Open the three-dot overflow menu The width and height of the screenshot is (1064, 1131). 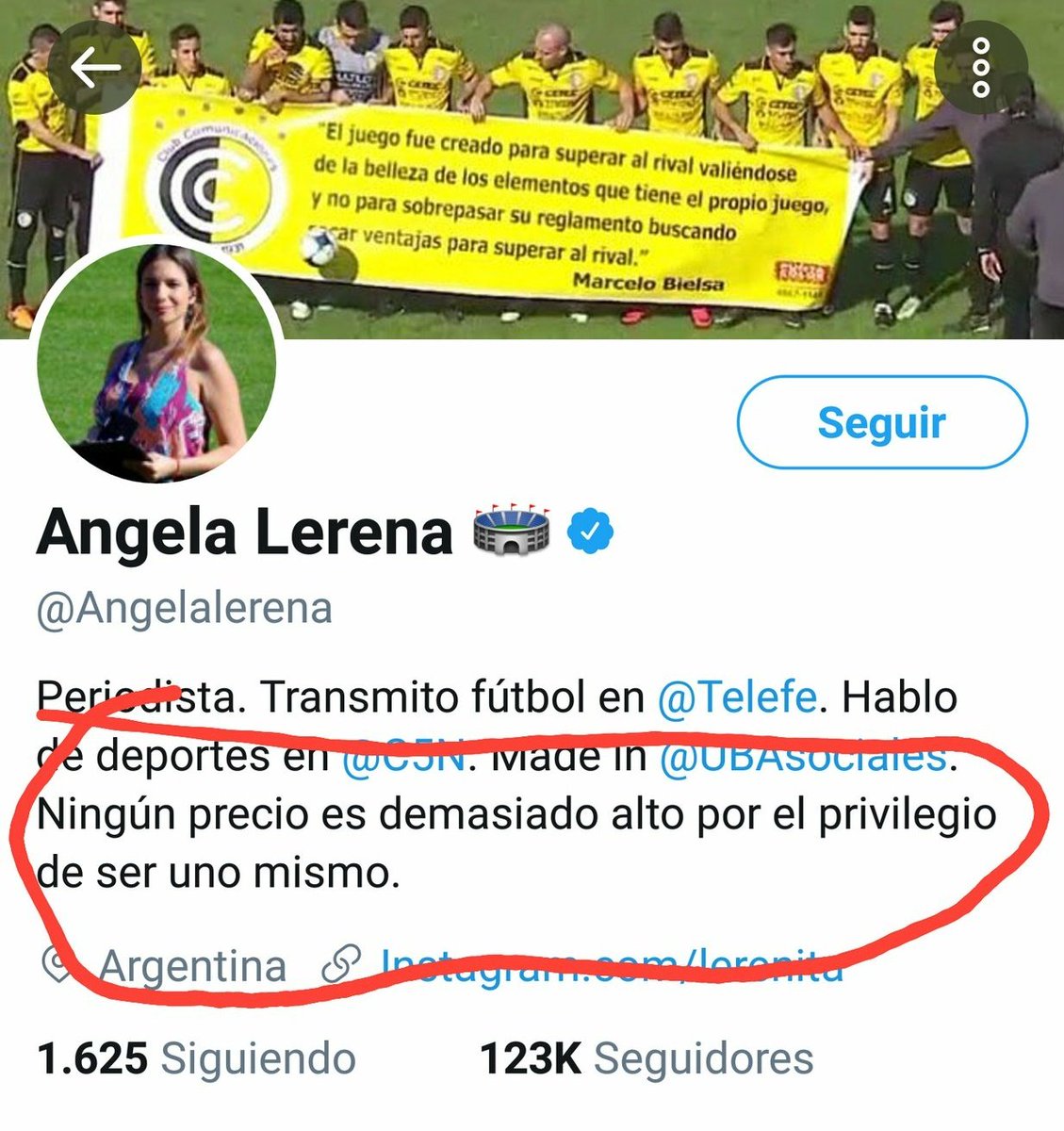pyautogui.click(x=981, y=68)
